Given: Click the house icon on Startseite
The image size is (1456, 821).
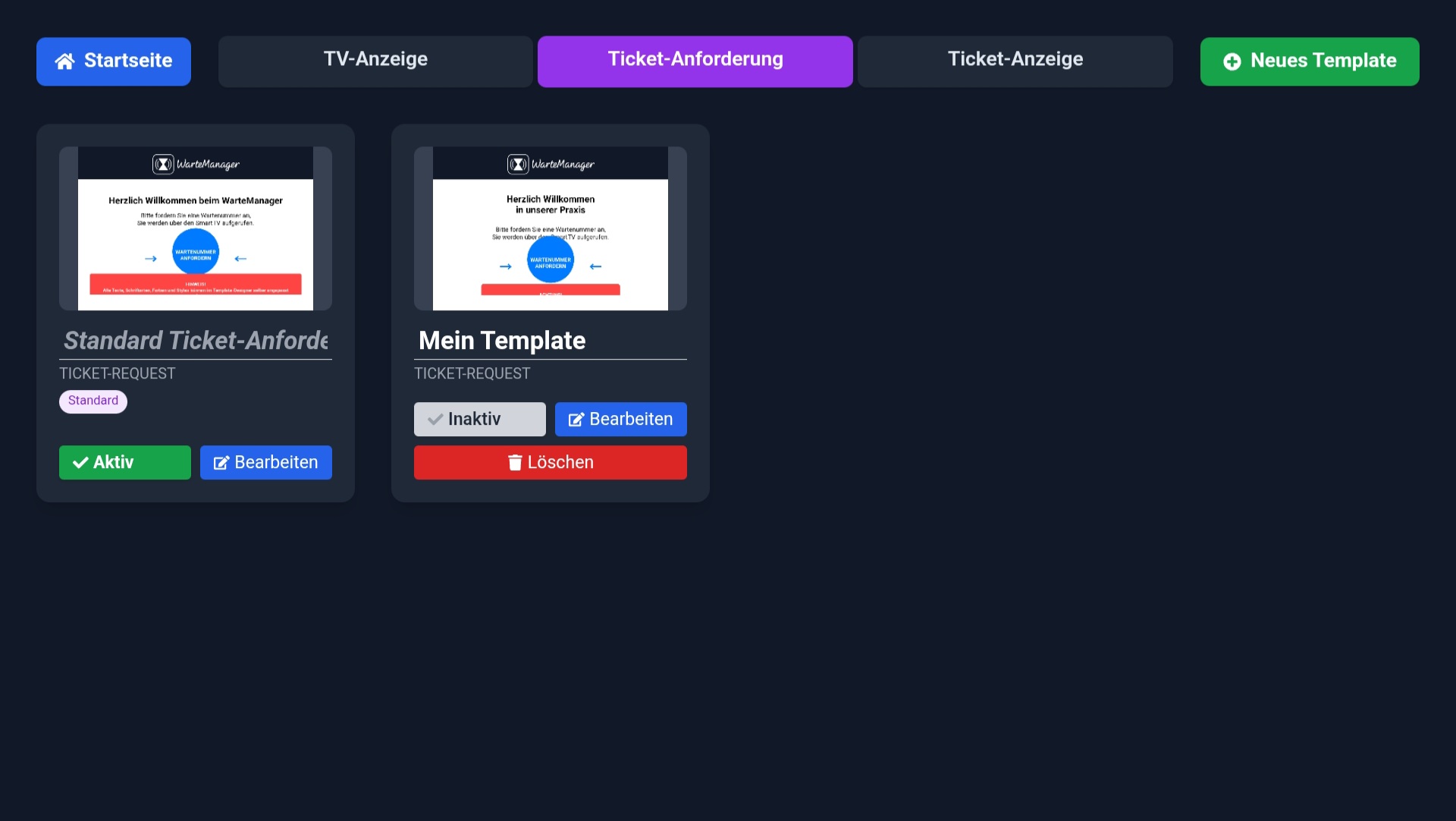Looking at the screenshot, I should coord(65,61).
